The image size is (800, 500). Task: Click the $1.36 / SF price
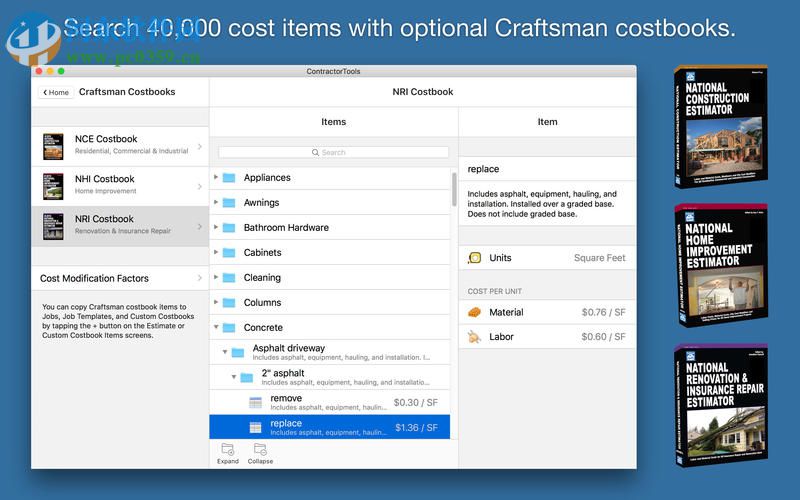(416, 428)
